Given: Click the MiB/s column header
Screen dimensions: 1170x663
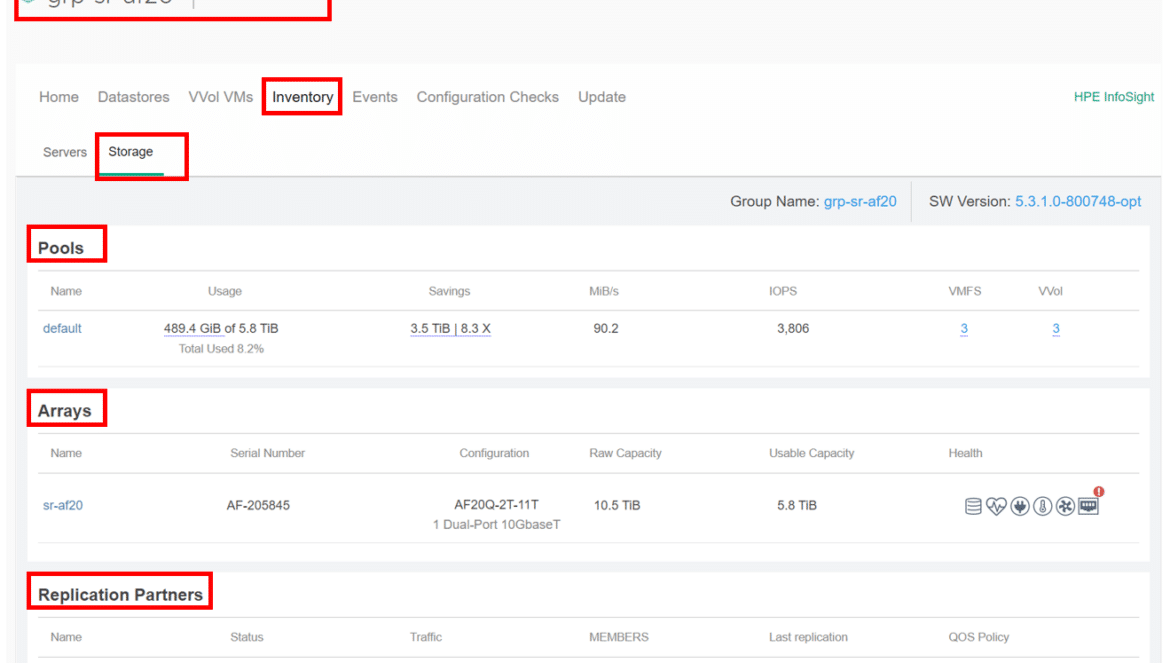Looking at the screenshot, I should pyautogui.click(x=604, y=291).
